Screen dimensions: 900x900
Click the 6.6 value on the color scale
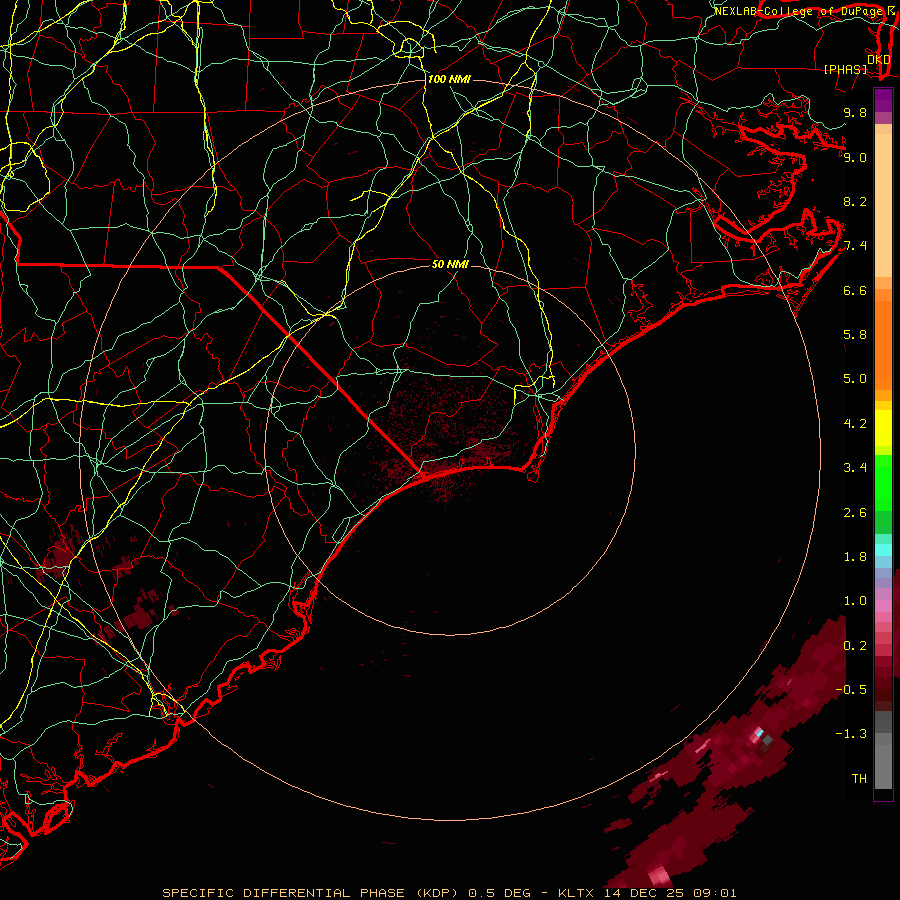point(855,290)
